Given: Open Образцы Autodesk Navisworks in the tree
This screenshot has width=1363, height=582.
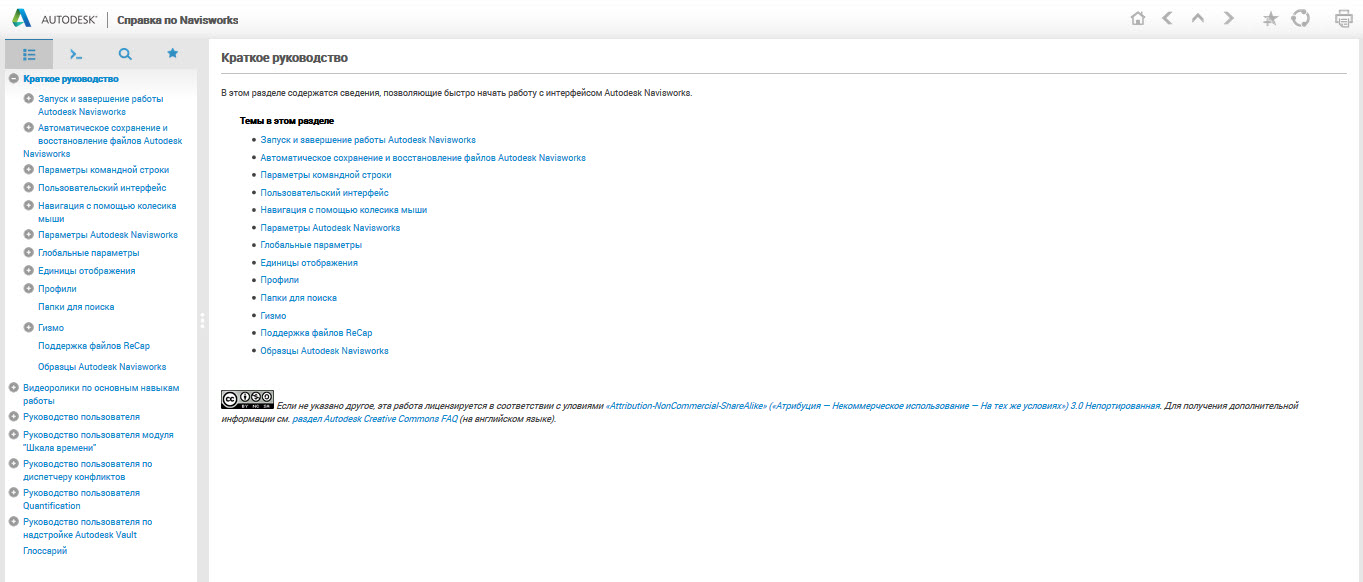Looking at the screenshot, I should (x=102, y=367).
